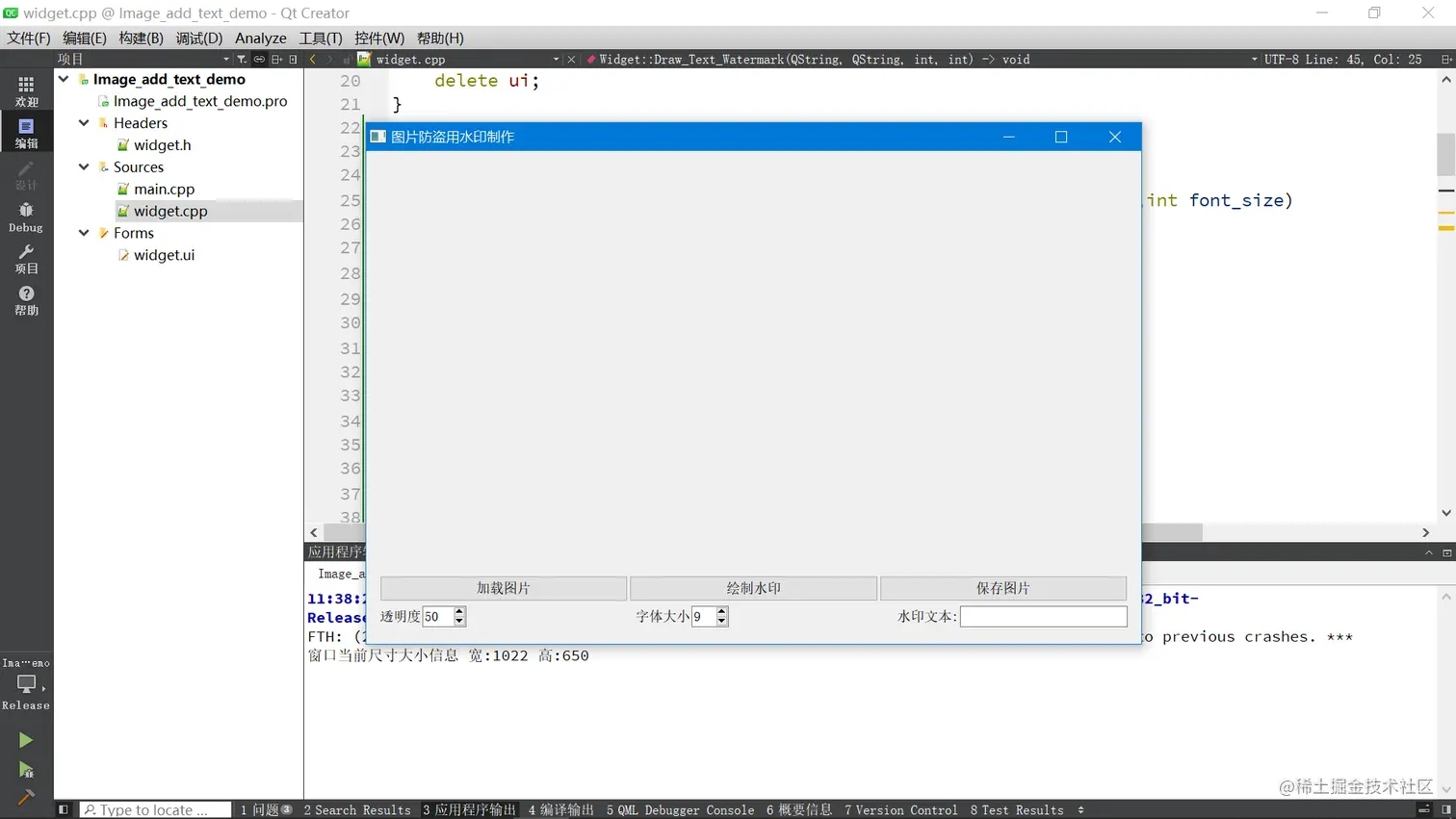This screenshot has width=1456, height=819.
Task: Click 绘制水印 button in watermark window
Action: [x=754, y=588]
